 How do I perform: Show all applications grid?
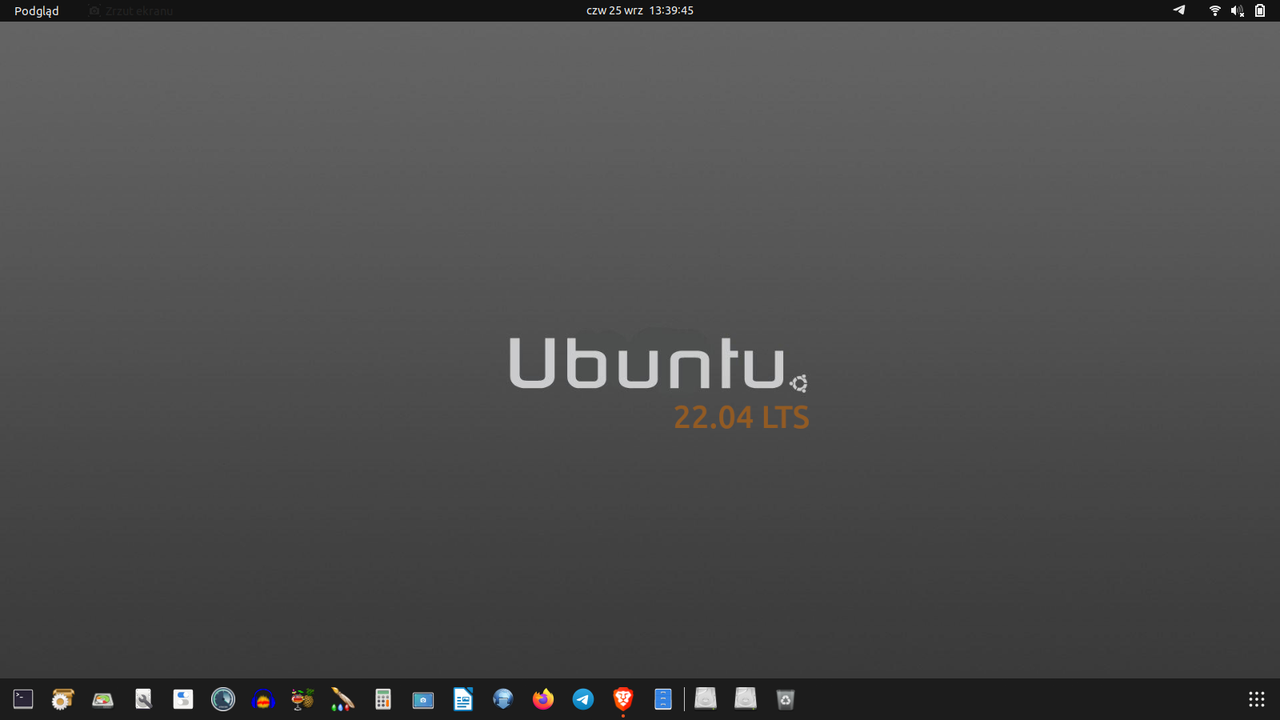1257,700
